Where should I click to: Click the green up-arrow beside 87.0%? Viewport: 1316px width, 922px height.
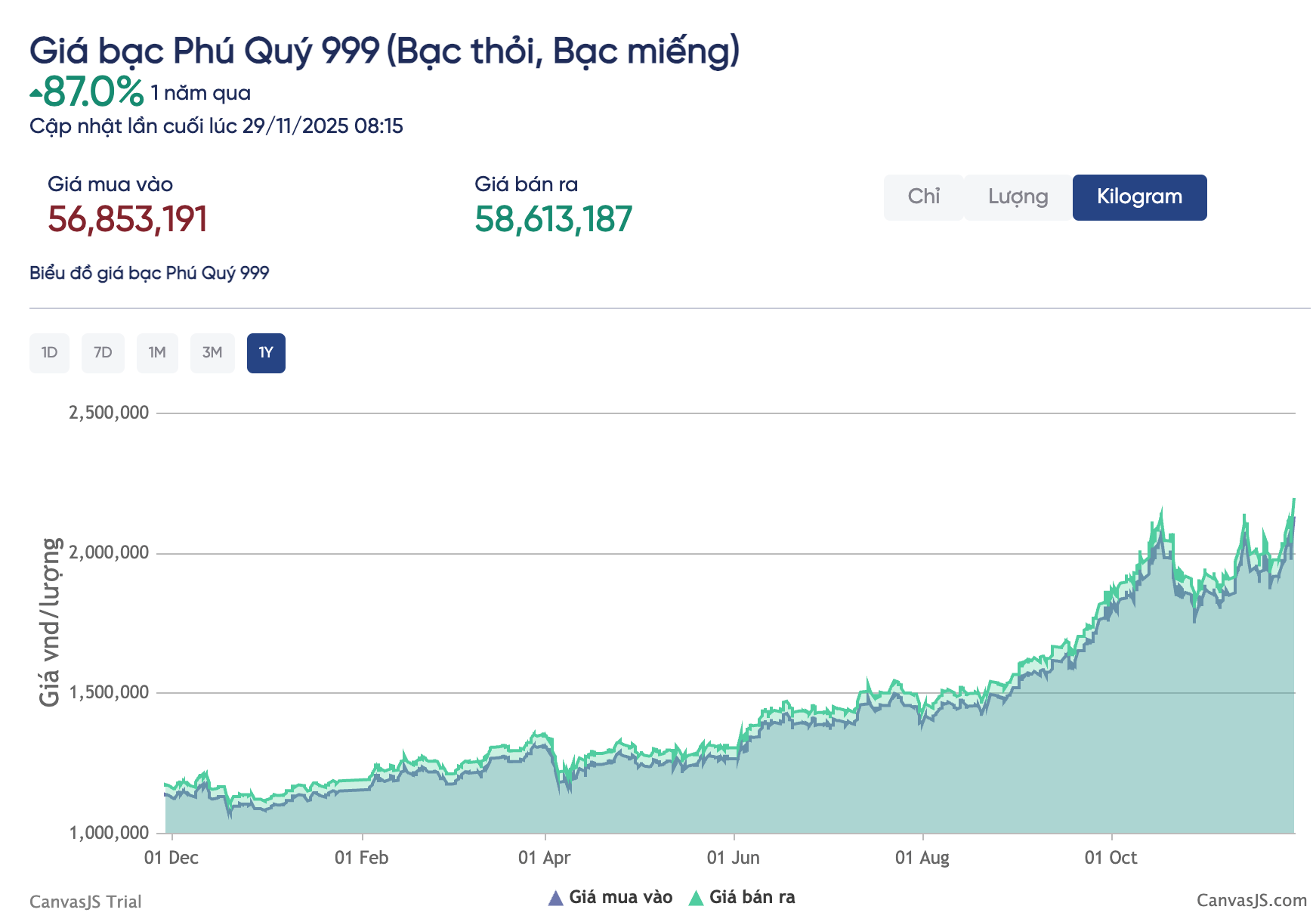[x=36, y=94]
